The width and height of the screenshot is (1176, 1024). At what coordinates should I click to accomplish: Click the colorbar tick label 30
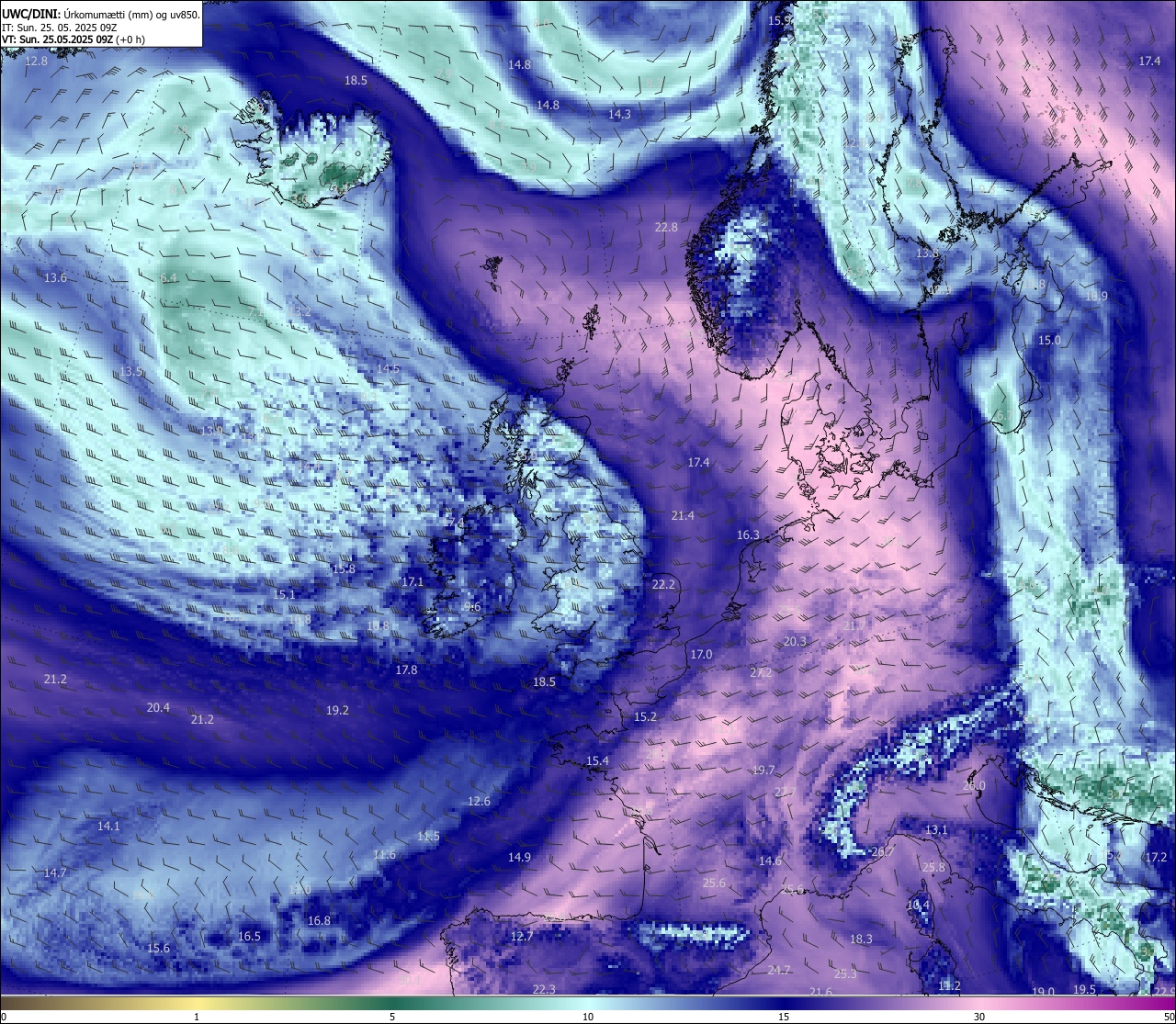[979, 1017]
